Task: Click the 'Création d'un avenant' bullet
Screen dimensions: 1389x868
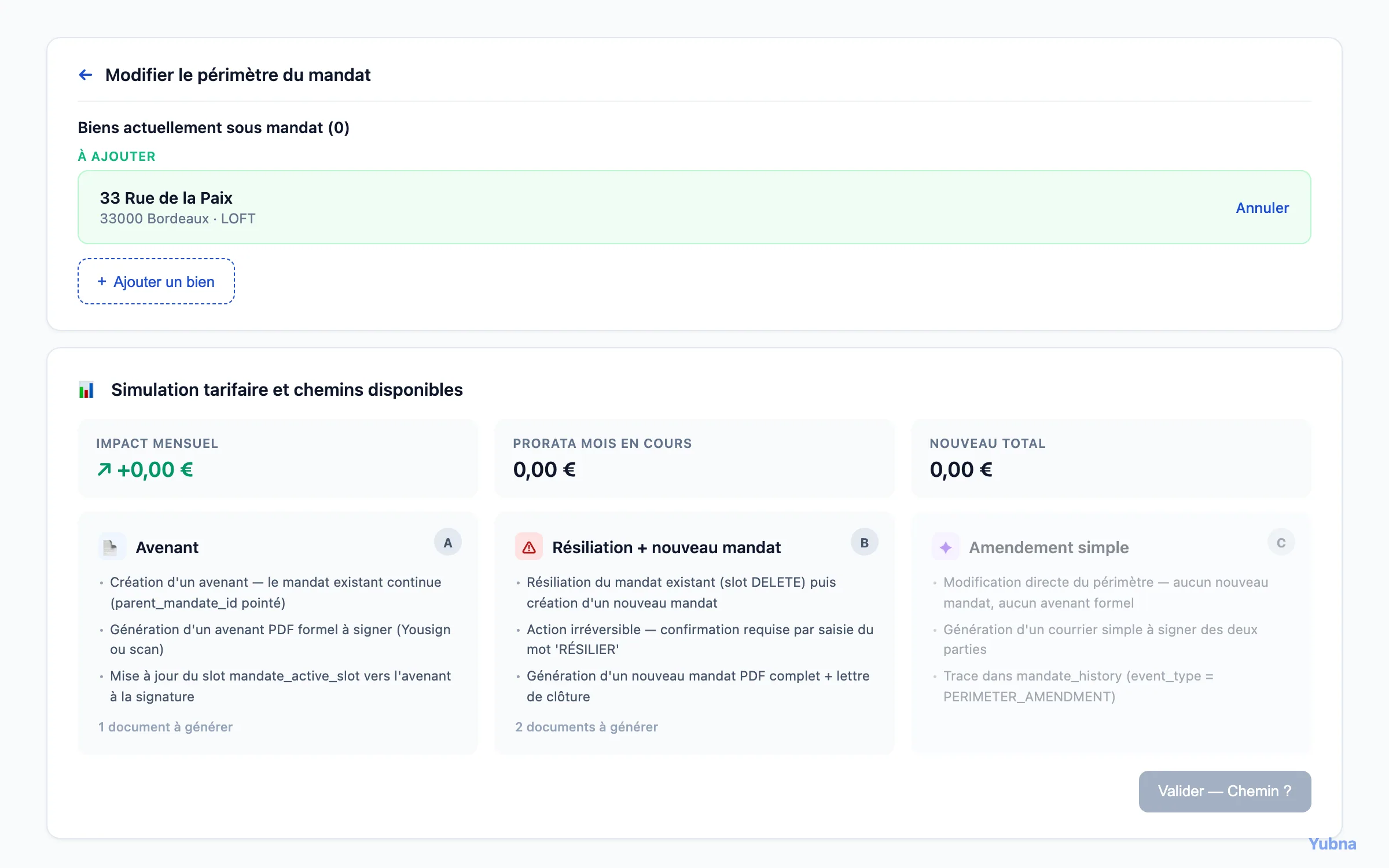Action: coord(275,593)
